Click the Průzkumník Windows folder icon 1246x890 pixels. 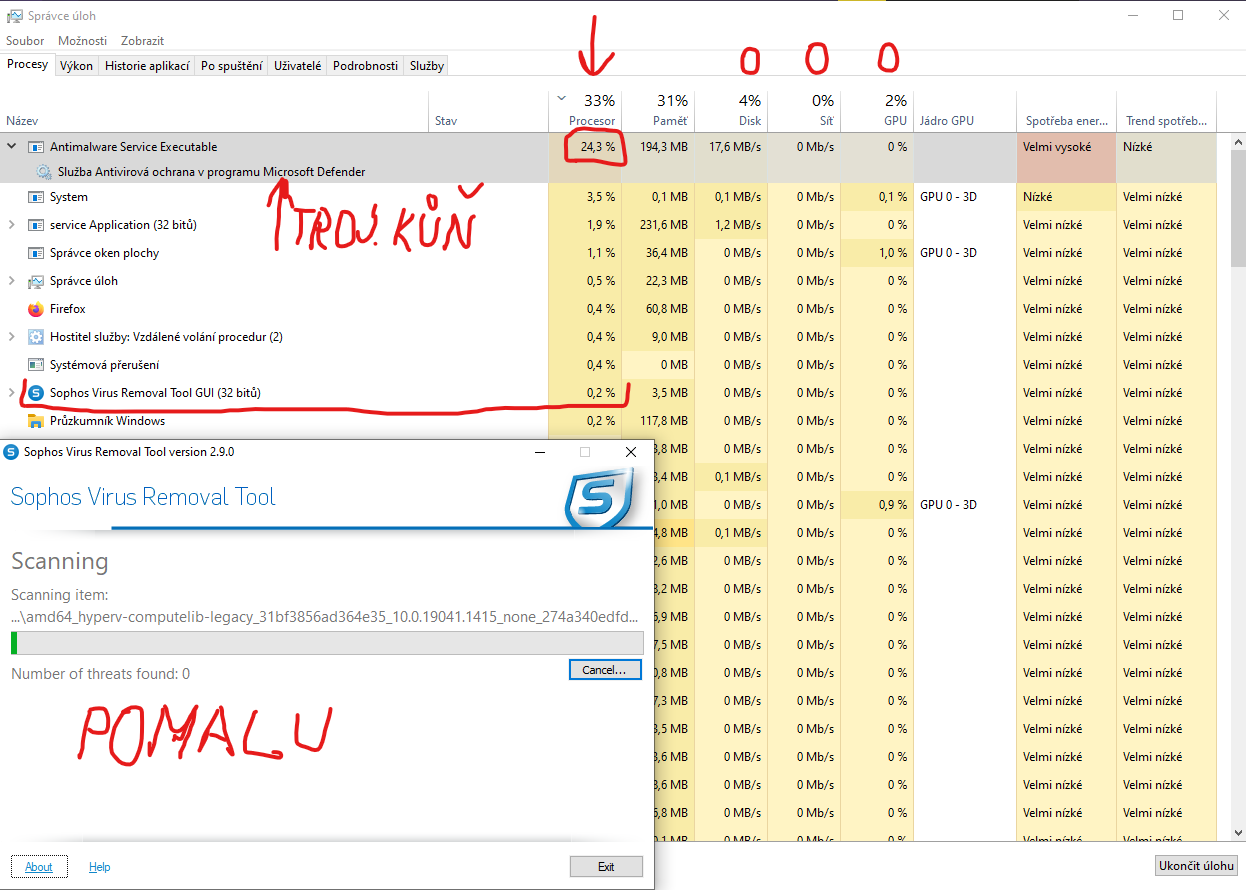pos(36,421)
